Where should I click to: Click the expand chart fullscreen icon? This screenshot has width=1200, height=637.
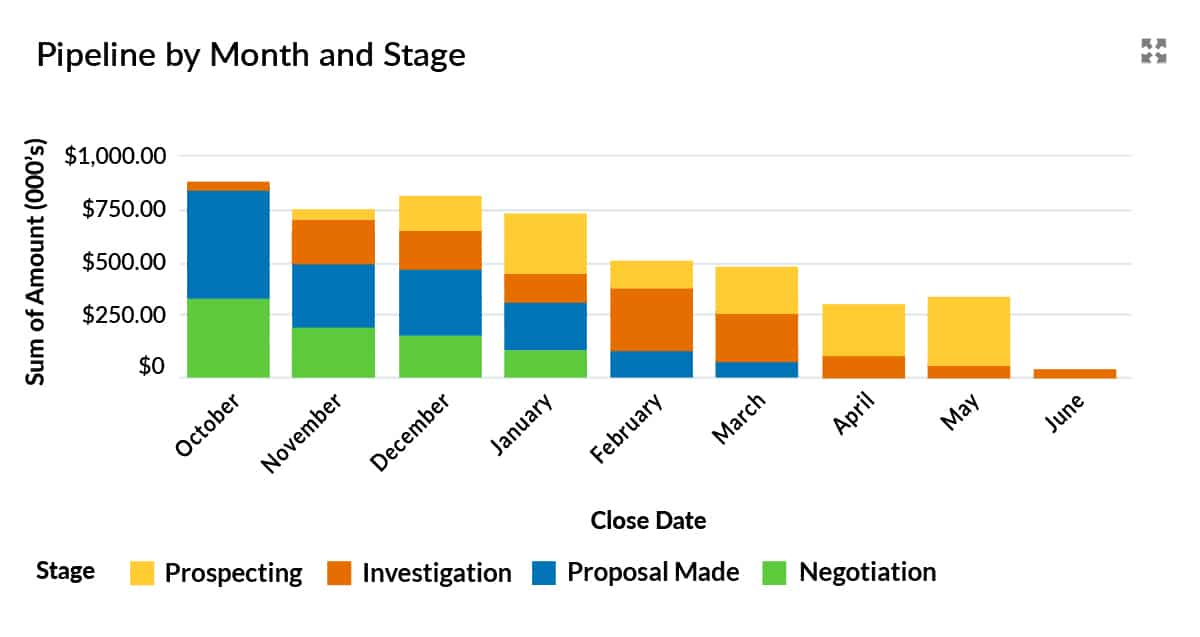(1154, 52)
